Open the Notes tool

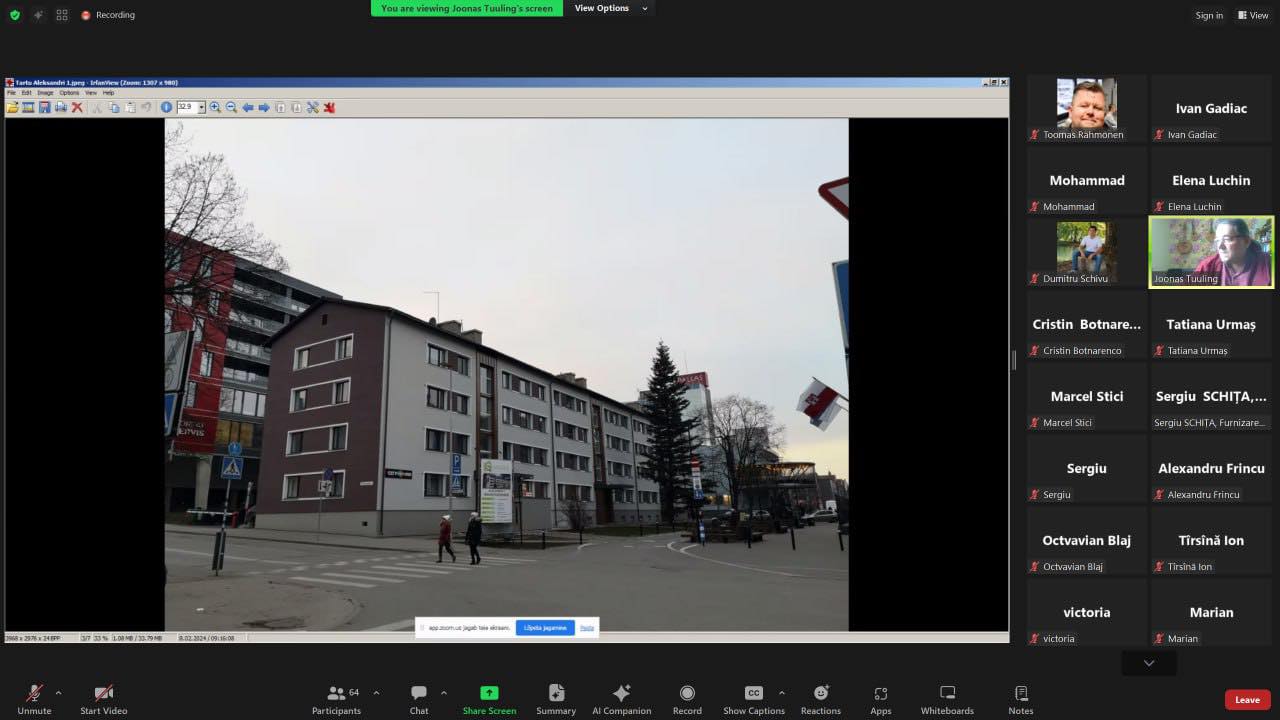[x=1020, y=699]
